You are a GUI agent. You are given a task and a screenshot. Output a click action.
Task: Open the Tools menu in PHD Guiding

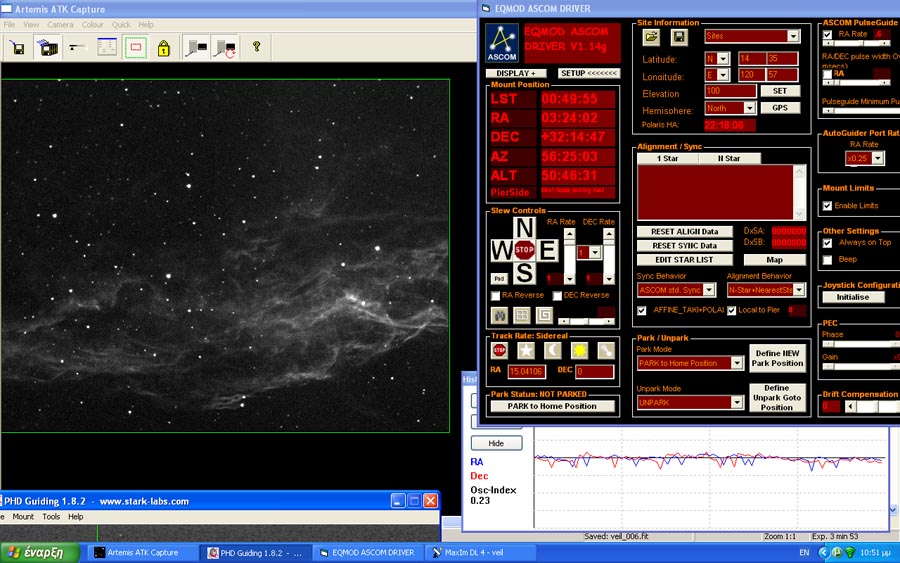51,517
